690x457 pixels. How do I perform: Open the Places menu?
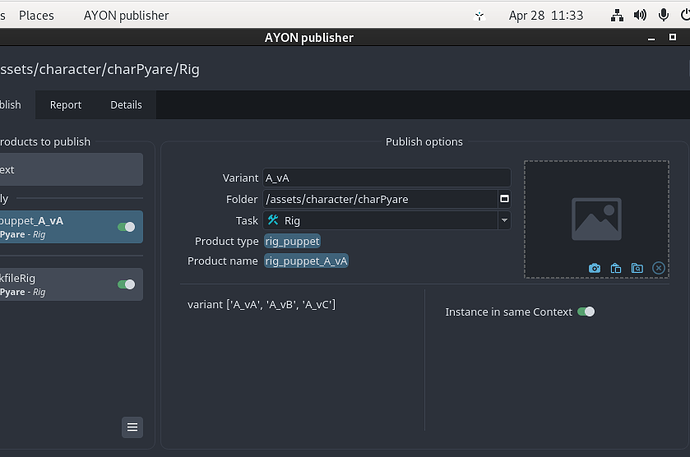coord(37,15)
